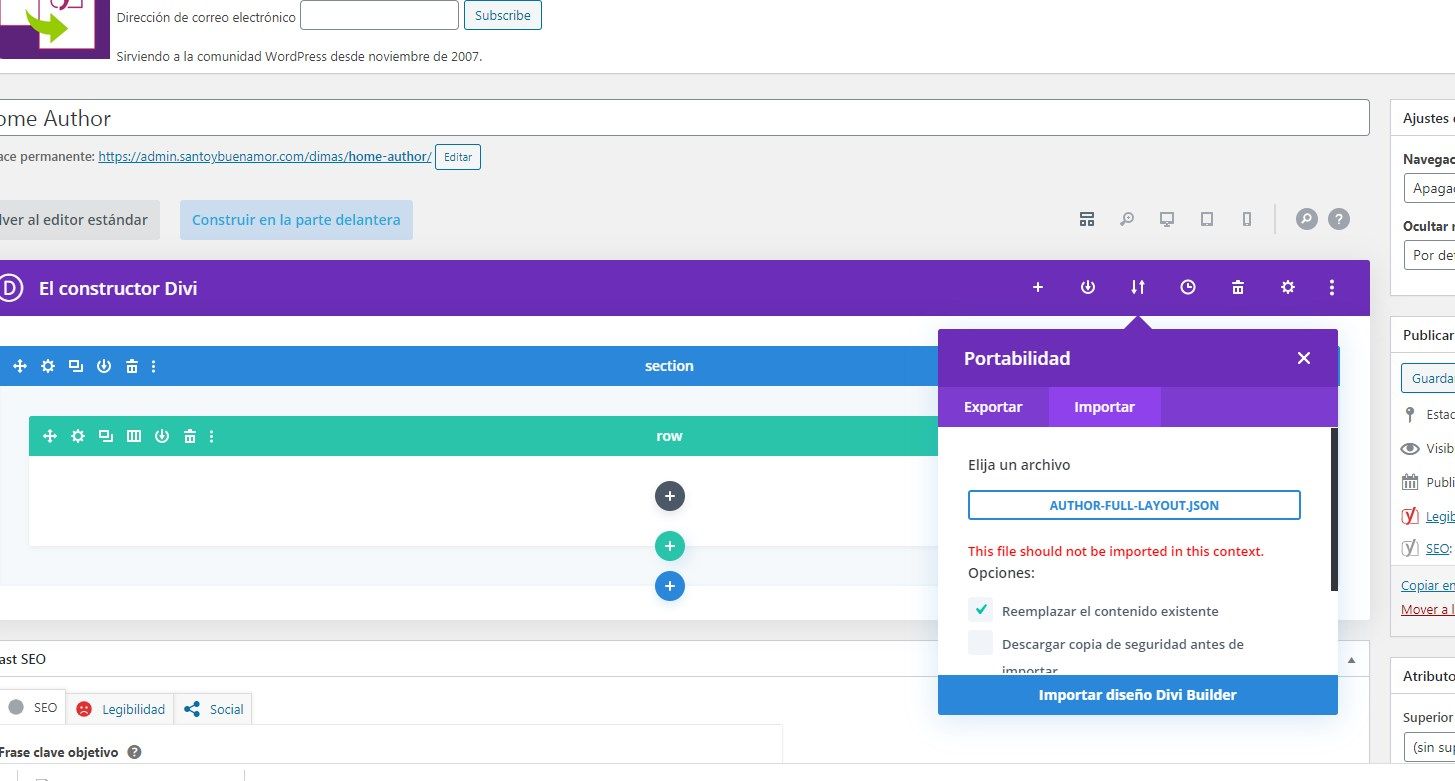Choose file AUTHOR-FULL-LAYOUT.JSON field
The height and width of the screenshot is (781, 1455).
[1134, 505]
